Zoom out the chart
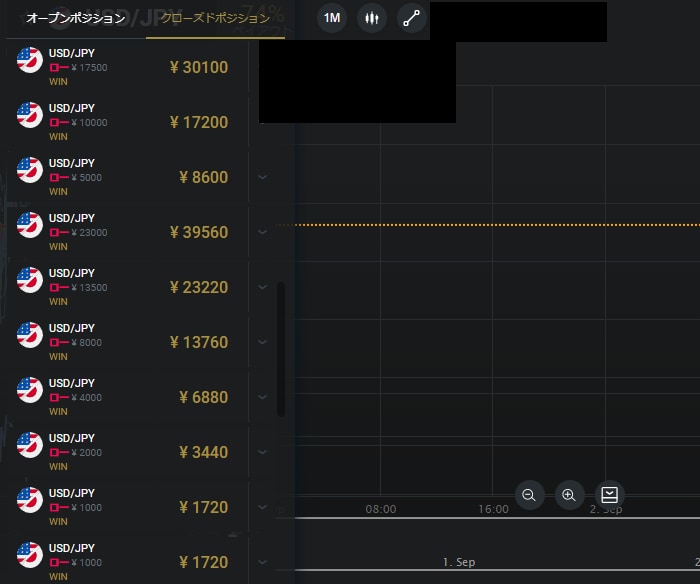Viewport: 700px width, 584px height. [x=529, y=495]
